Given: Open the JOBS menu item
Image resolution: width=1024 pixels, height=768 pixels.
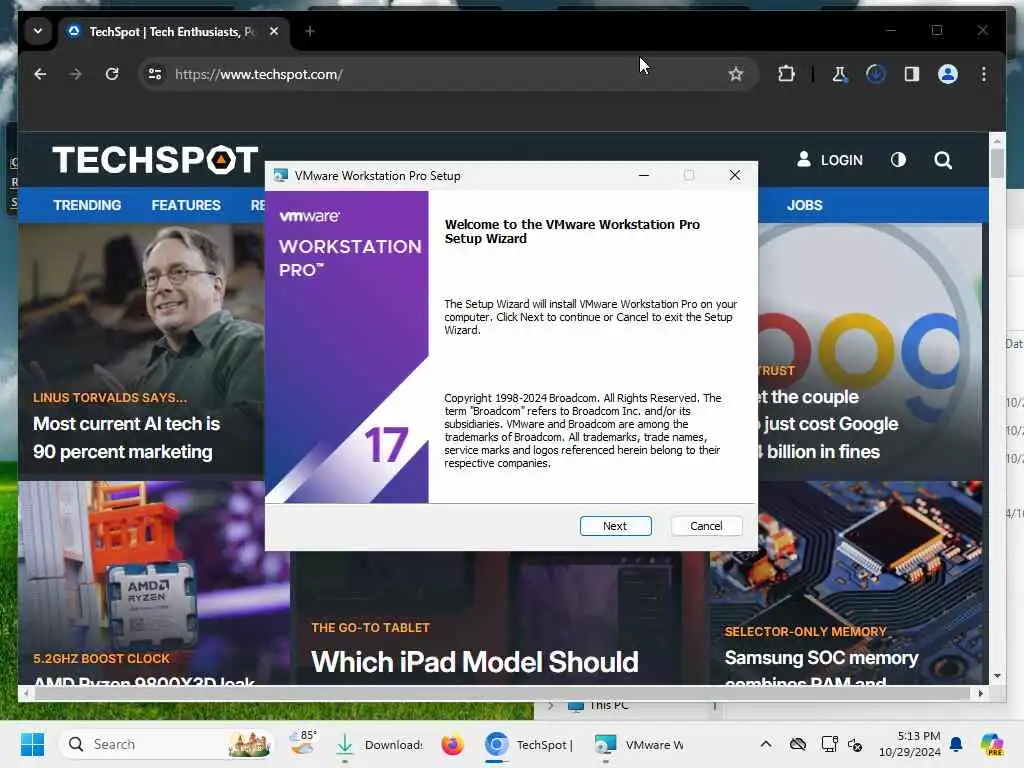Looking at the screenshot, I should click(x=805, y=205).
